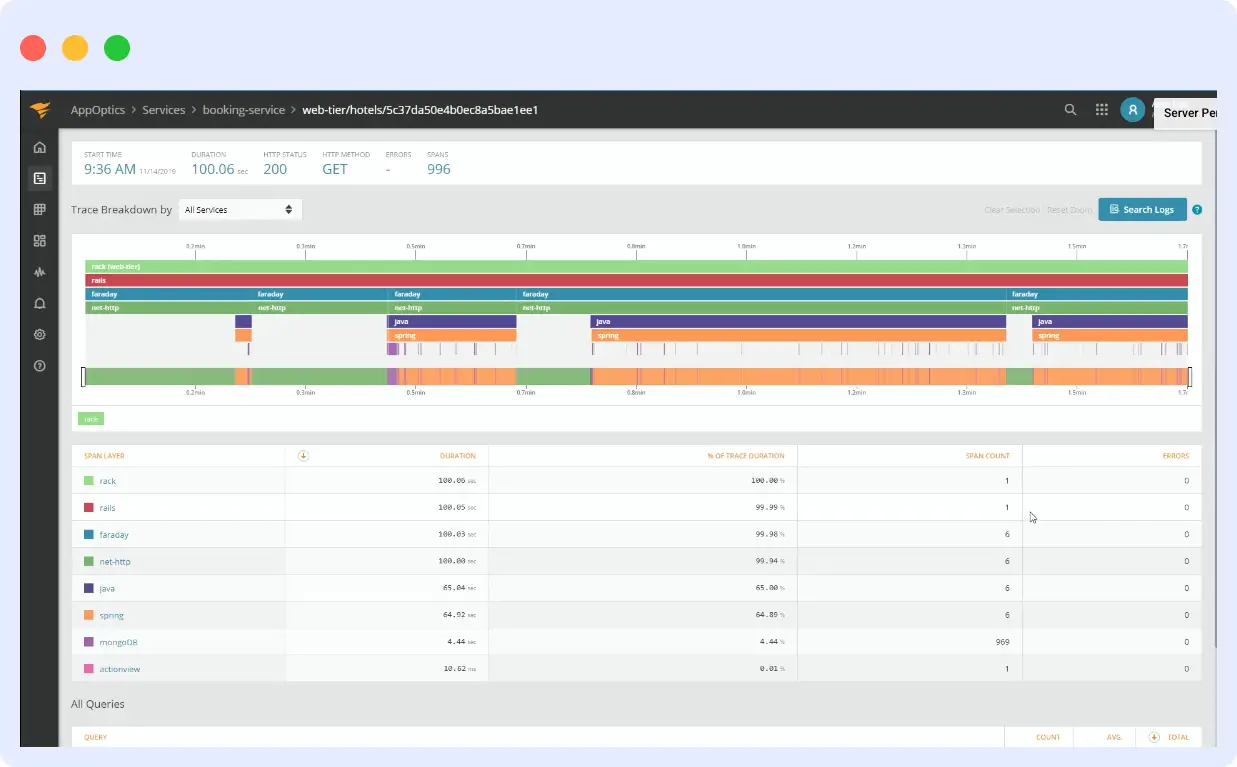This screenshot has width=1237, height=767.
Task: Open the Metrics grid icon in sidebar
Action: tap(39, 209)
